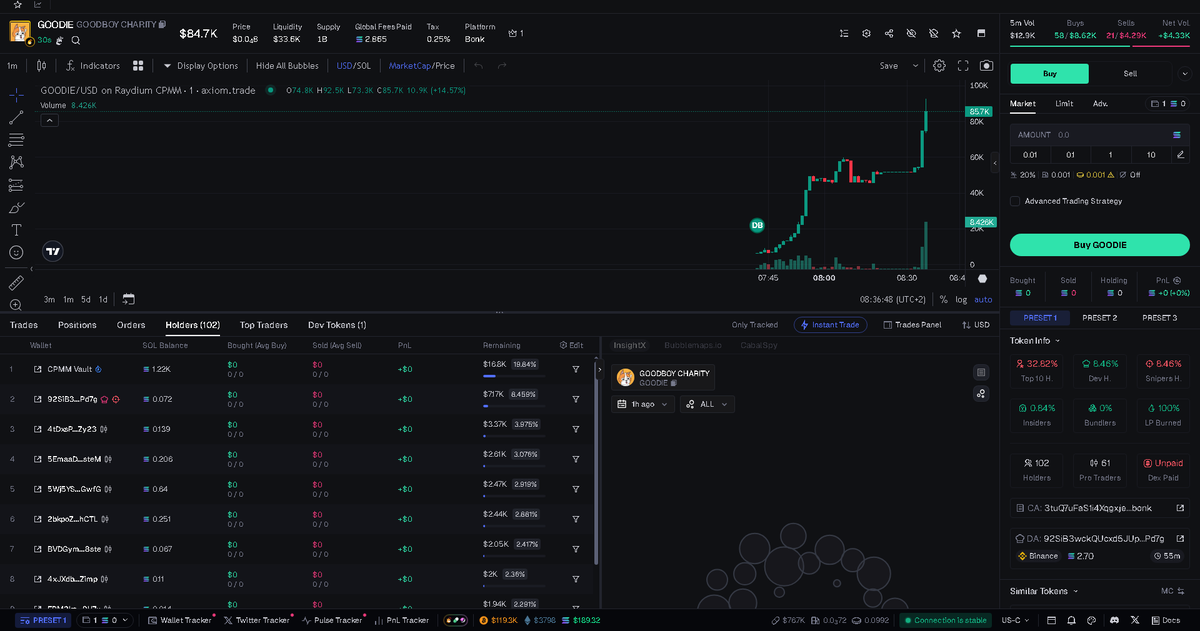Select the Limit order tab
The height and width of the screenshot is (631, 1200).
tap(1064, 103)
